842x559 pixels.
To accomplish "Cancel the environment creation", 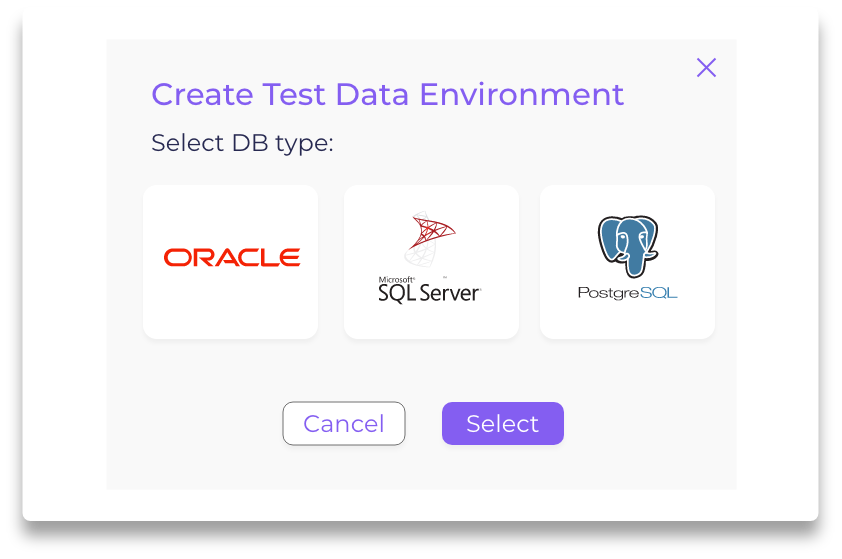I will click(344, 424).
